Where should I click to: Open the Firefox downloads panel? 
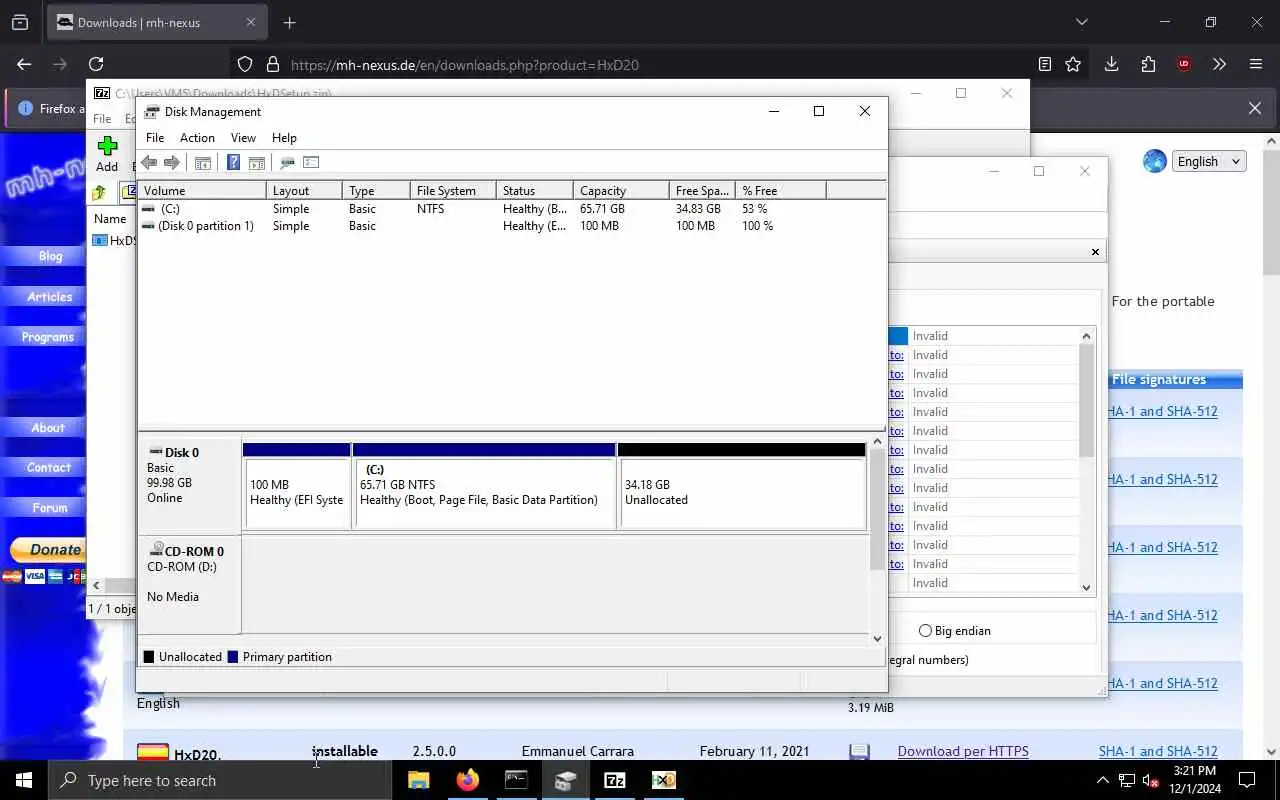pos(1111,64)
